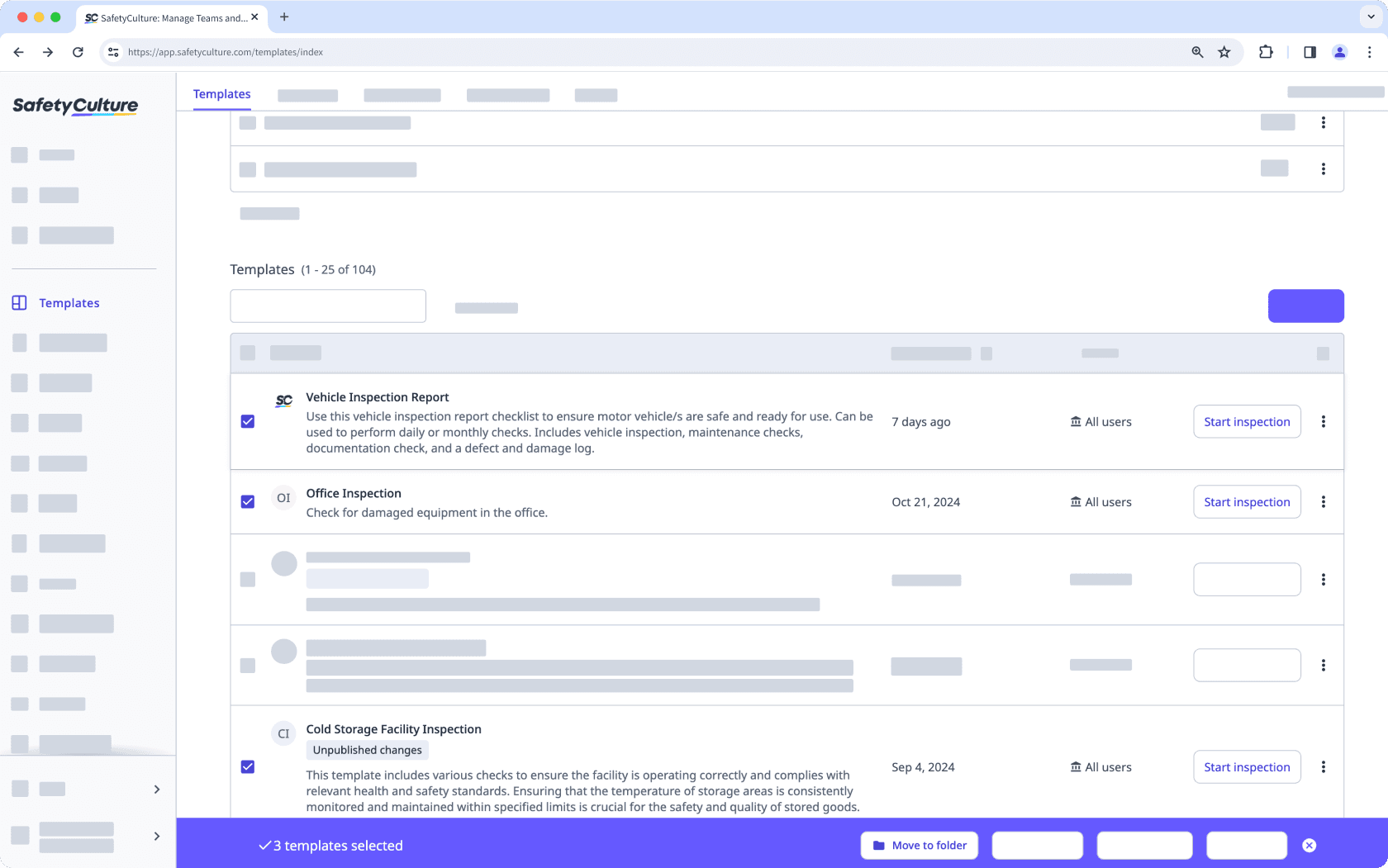This screenshot has height=868, width=1388.
Task: Expand the first collapsed sidebar section chevron
Action: (x=156, y=790)
